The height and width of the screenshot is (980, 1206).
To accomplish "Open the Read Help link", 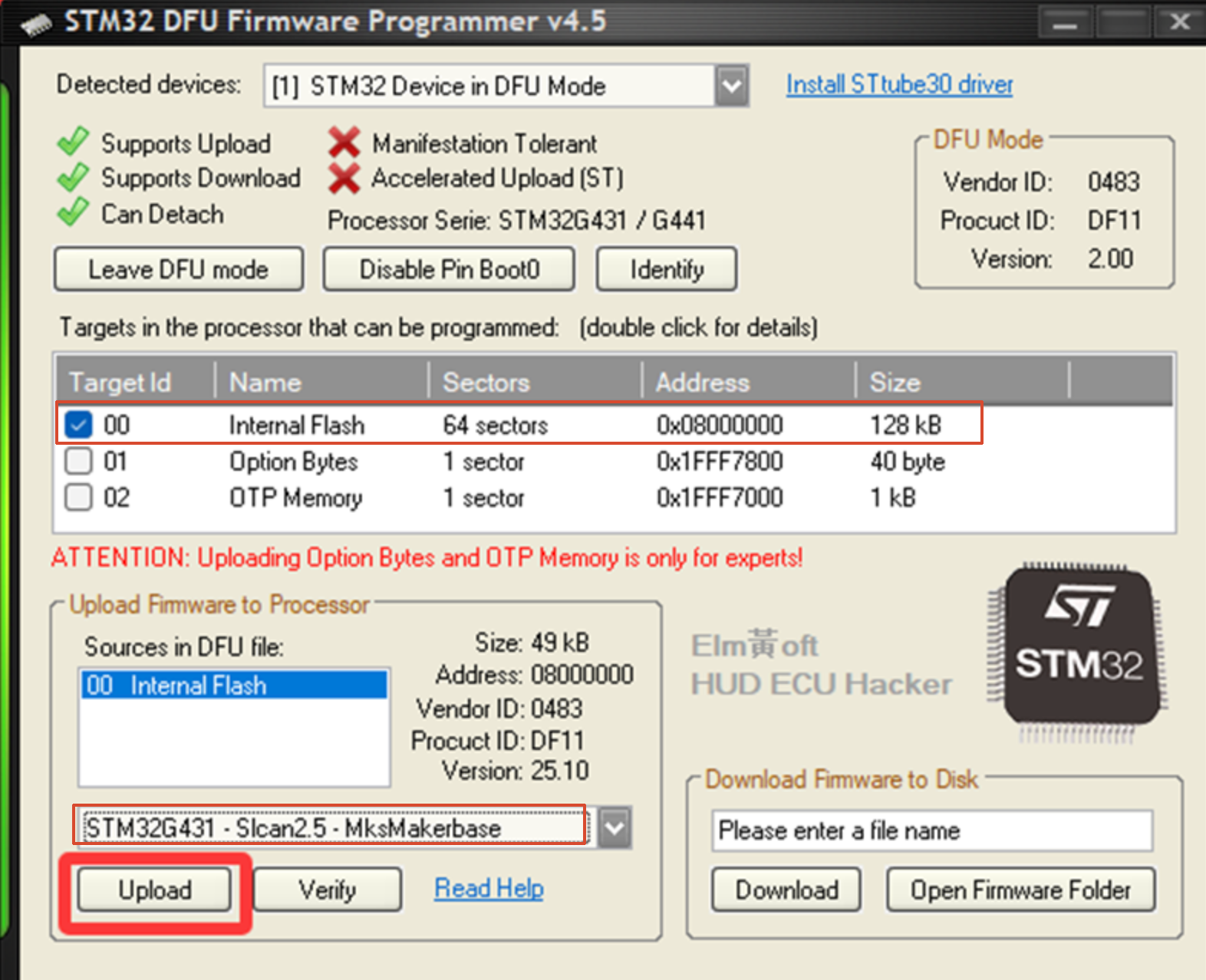I will (489, 888).
